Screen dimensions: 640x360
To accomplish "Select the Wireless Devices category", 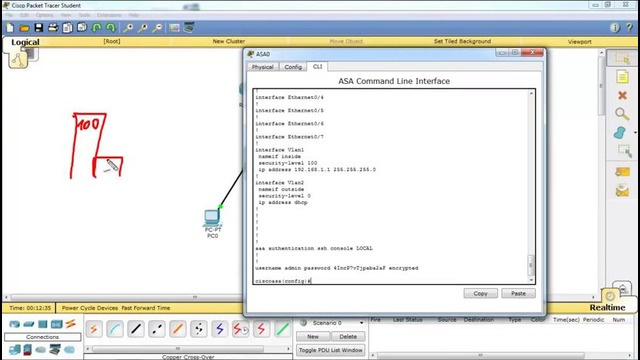I will point(56,324).
